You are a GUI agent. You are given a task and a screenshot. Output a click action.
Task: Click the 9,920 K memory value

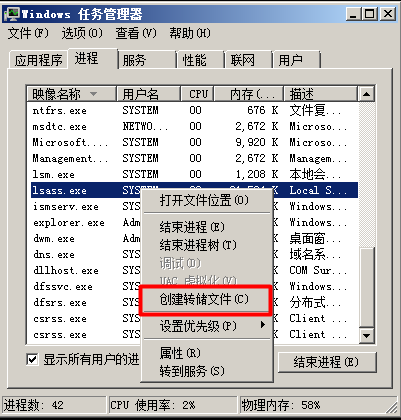[257, 142]
